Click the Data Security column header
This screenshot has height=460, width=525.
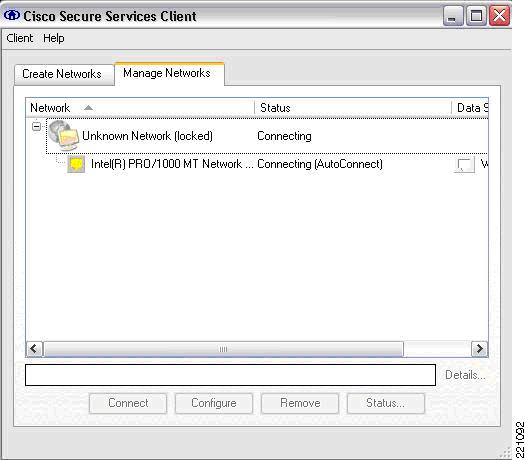[x=470, y=108]
